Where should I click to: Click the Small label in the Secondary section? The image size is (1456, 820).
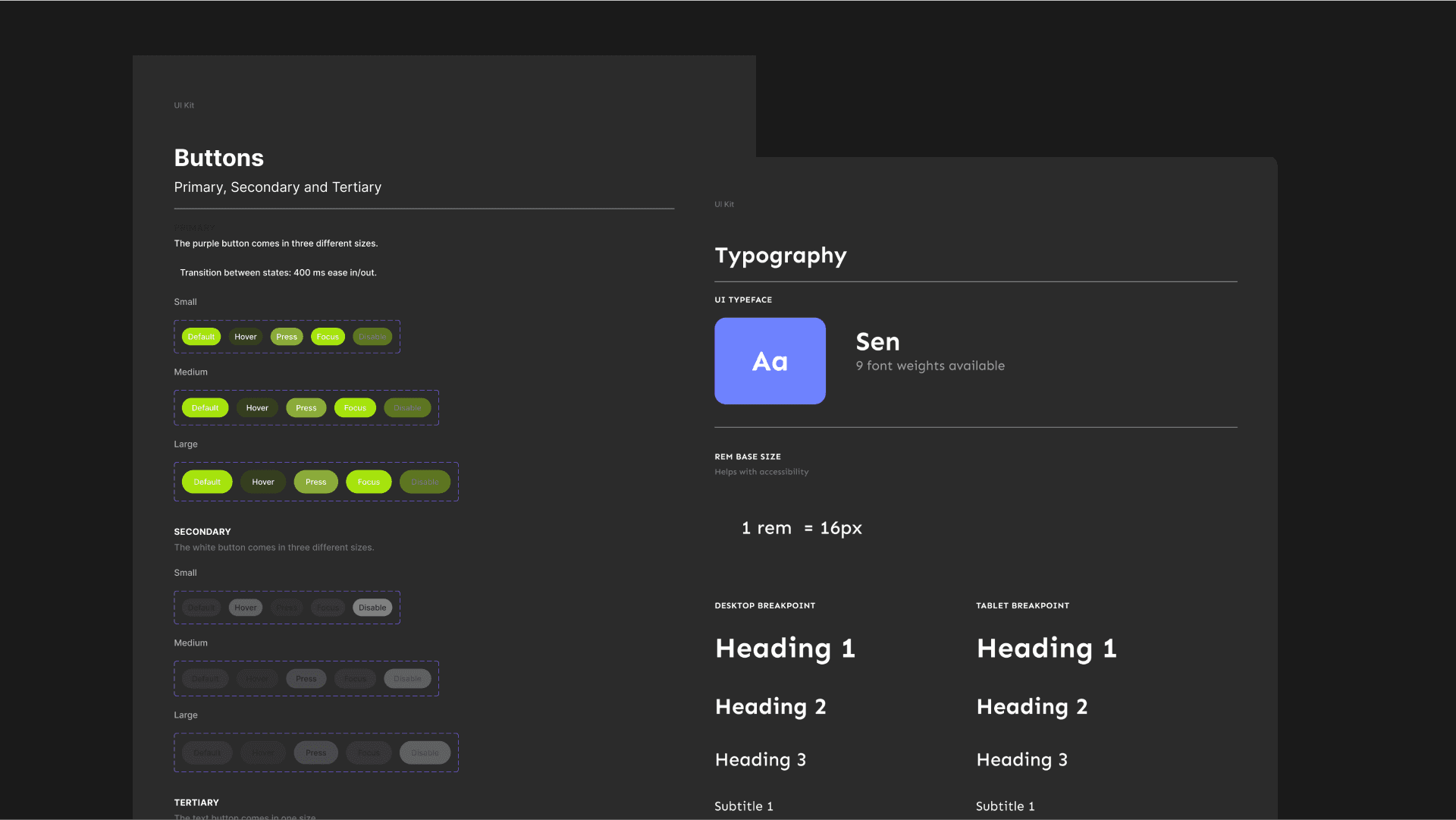(x=185, y=573)
